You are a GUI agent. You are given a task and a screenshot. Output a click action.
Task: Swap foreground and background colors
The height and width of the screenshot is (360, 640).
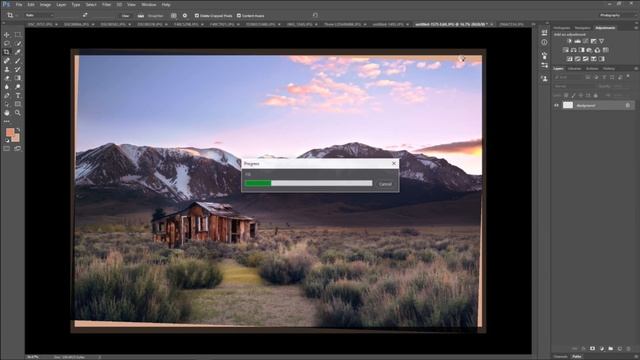[18, 130]
